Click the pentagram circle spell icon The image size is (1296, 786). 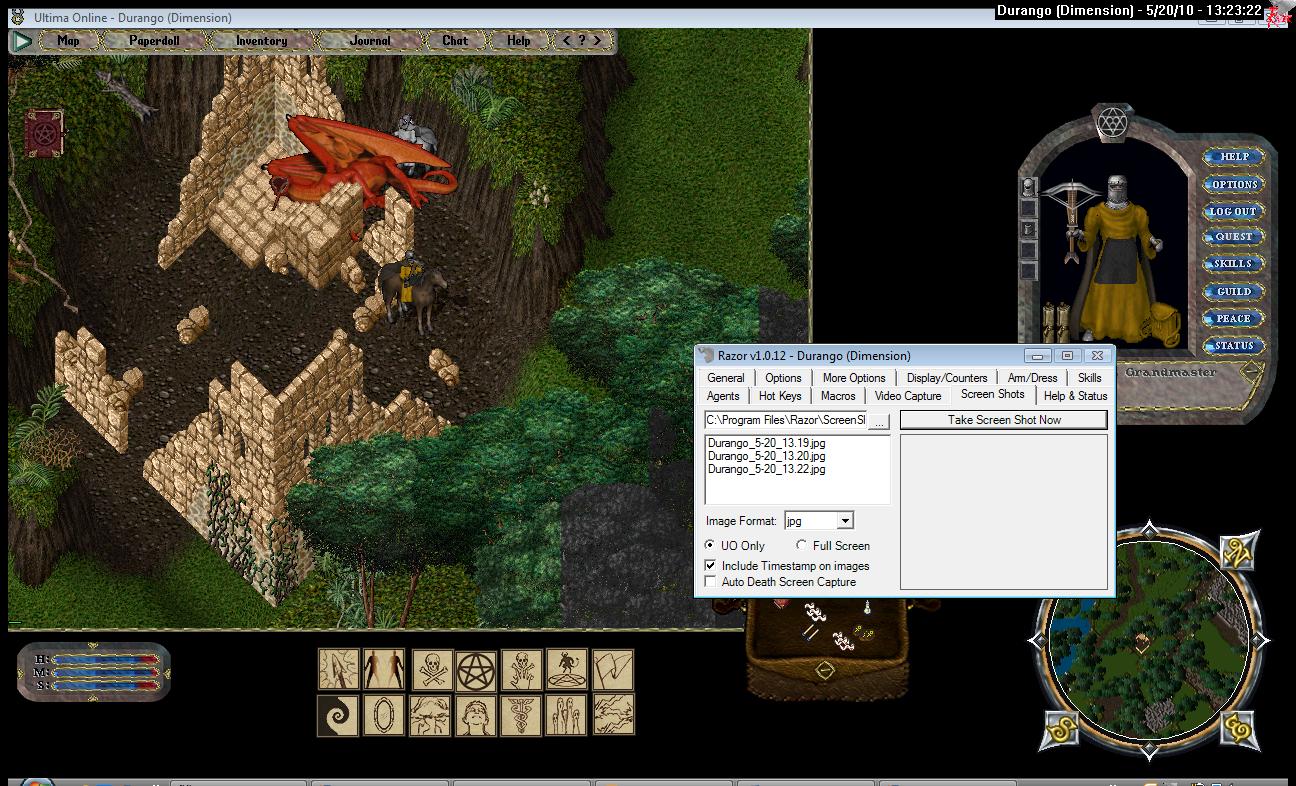coord(477,669)
